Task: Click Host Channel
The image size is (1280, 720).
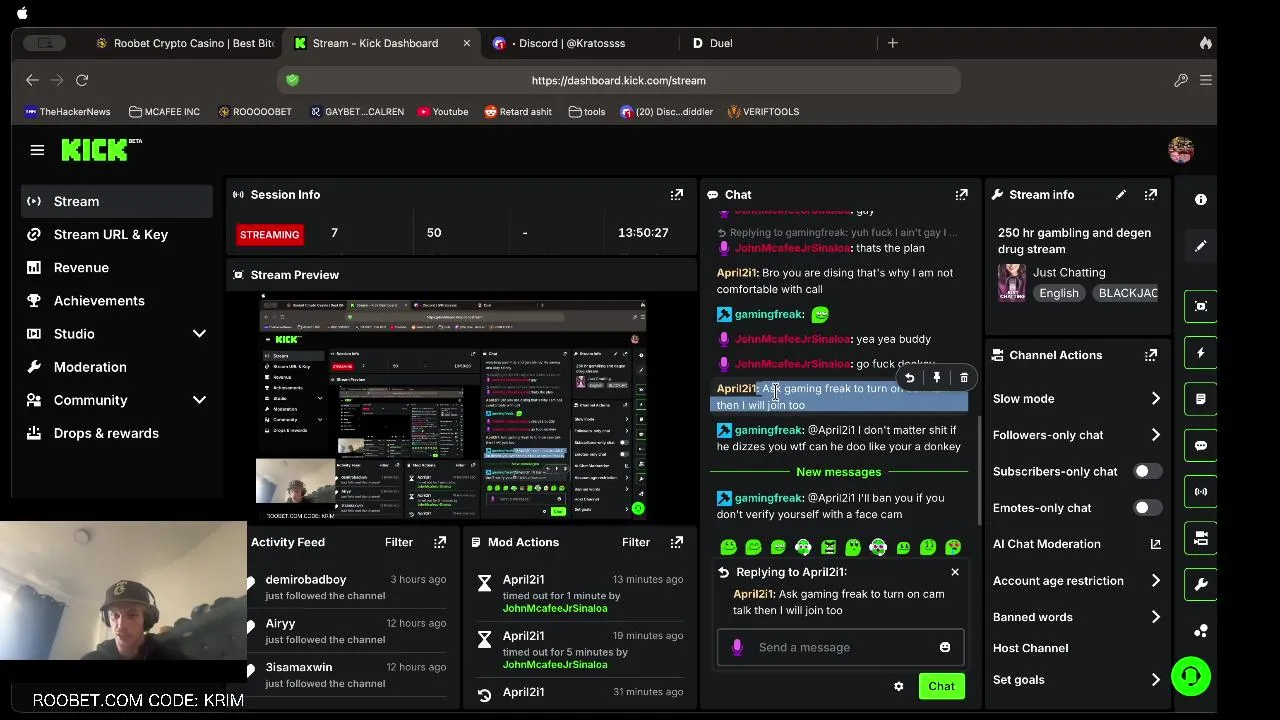Action: (x=1030, y=648)
